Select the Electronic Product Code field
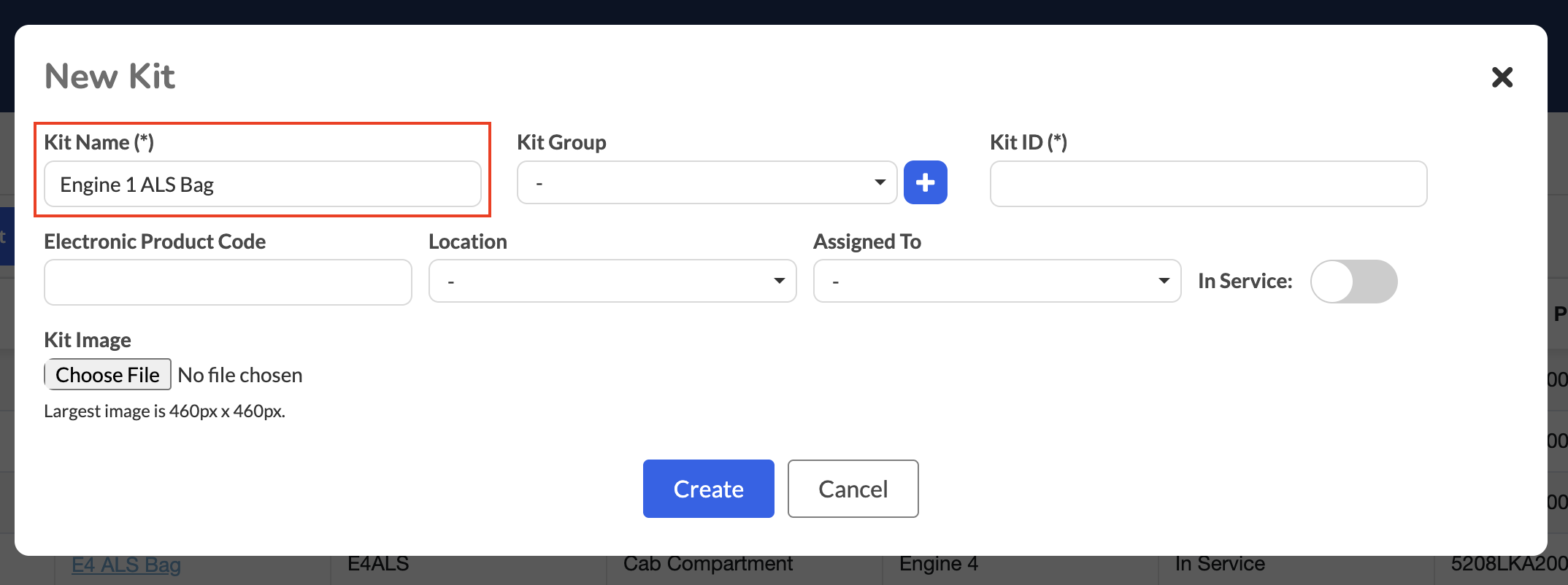The image size is (1568, 585). coord(228,282)
